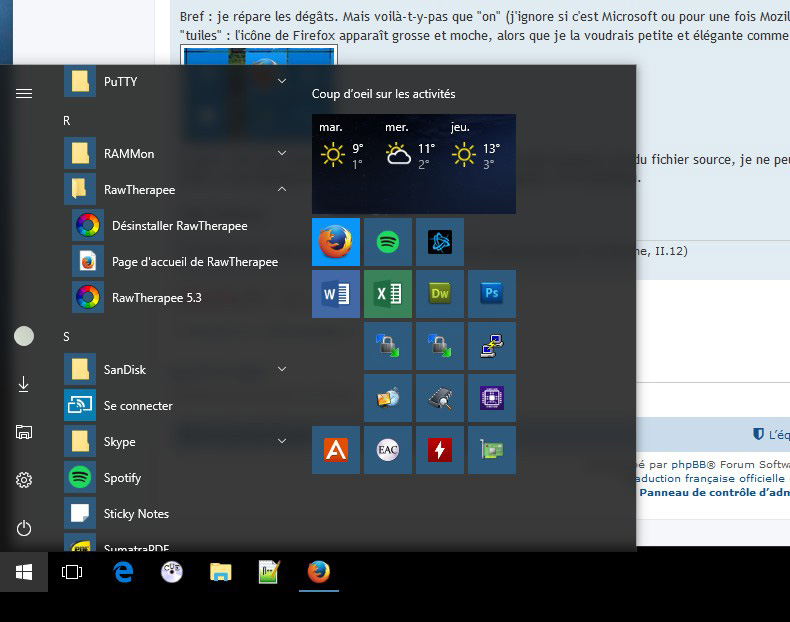This screenshot has height=622, width=790.
Task: Select Désinstaller RawTherapee entry
Action: pyautogui.click(x=179, y=225)
